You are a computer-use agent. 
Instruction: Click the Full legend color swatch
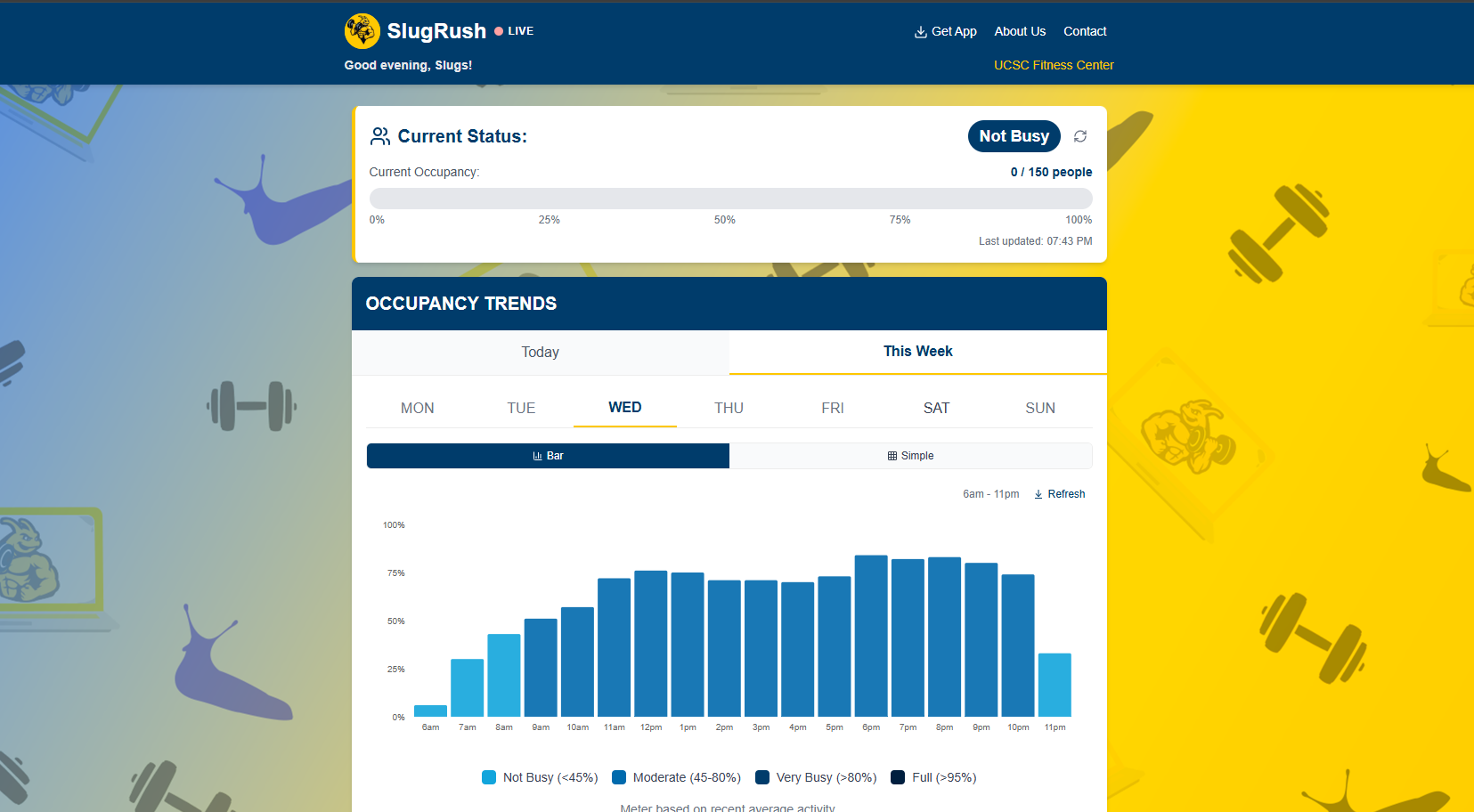898,777
